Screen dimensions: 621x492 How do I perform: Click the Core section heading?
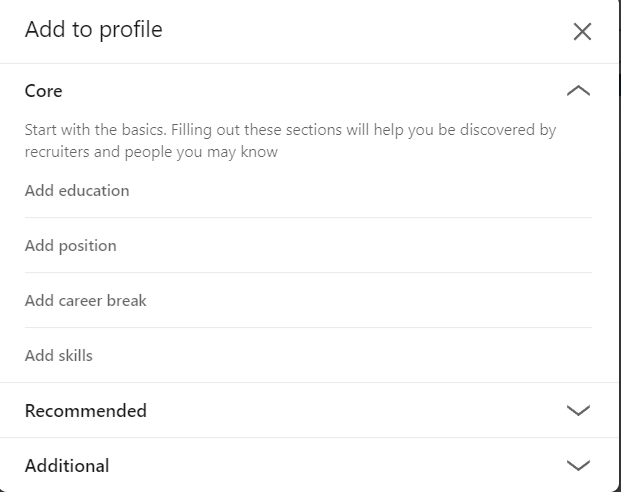43,91
